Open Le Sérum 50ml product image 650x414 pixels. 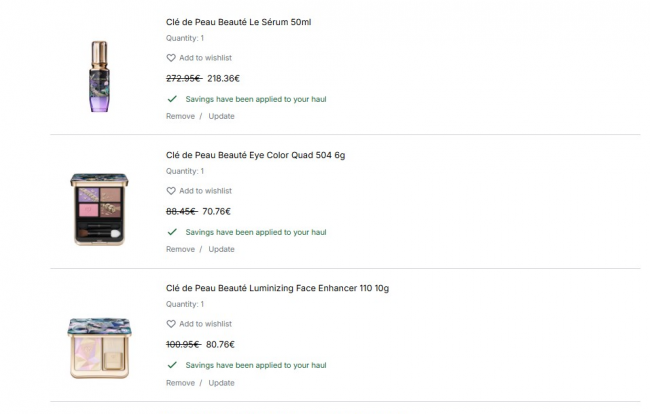(98, 76)
